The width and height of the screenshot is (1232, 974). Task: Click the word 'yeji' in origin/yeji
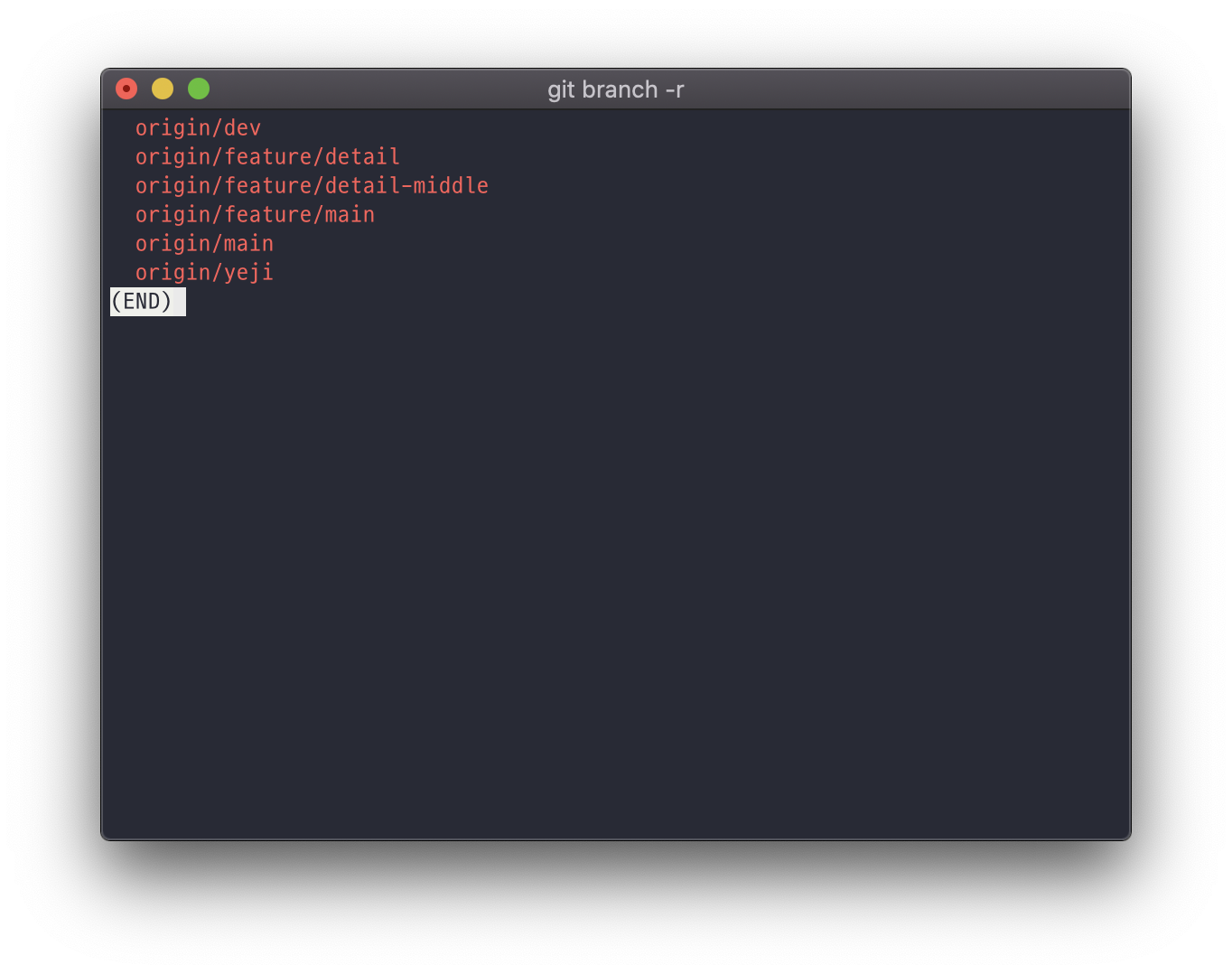[250, 272]
